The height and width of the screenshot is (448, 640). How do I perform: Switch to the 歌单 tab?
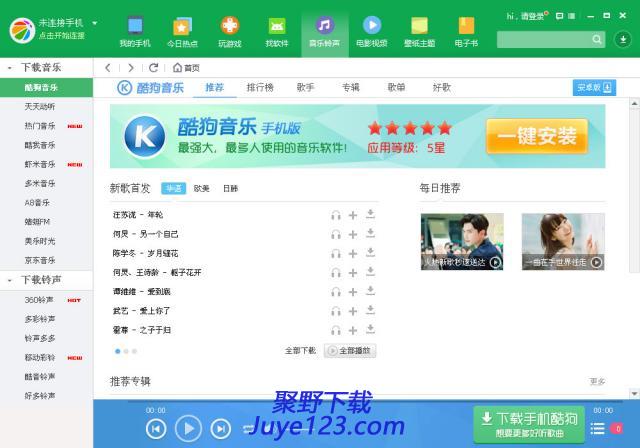396,87
